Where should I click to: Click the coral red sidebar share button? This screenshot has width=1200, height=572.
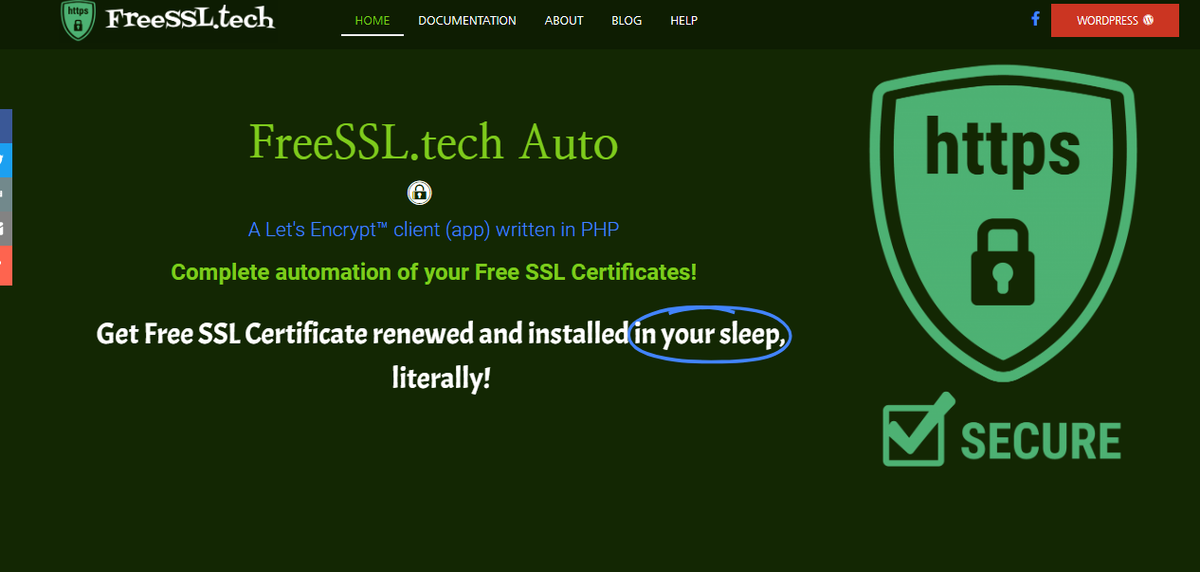point(5,267)
